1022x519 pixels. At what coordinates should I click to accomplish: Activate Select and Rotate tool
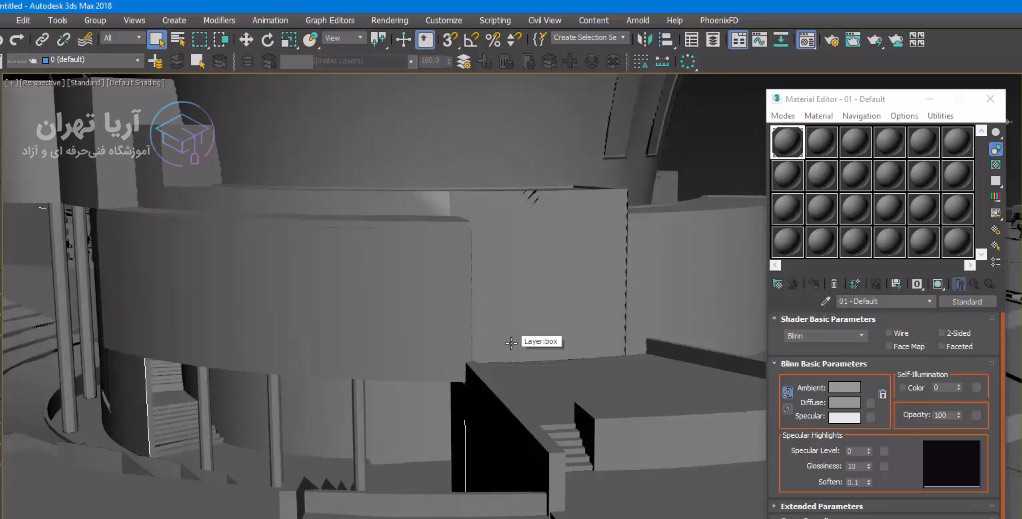point(267,40)
